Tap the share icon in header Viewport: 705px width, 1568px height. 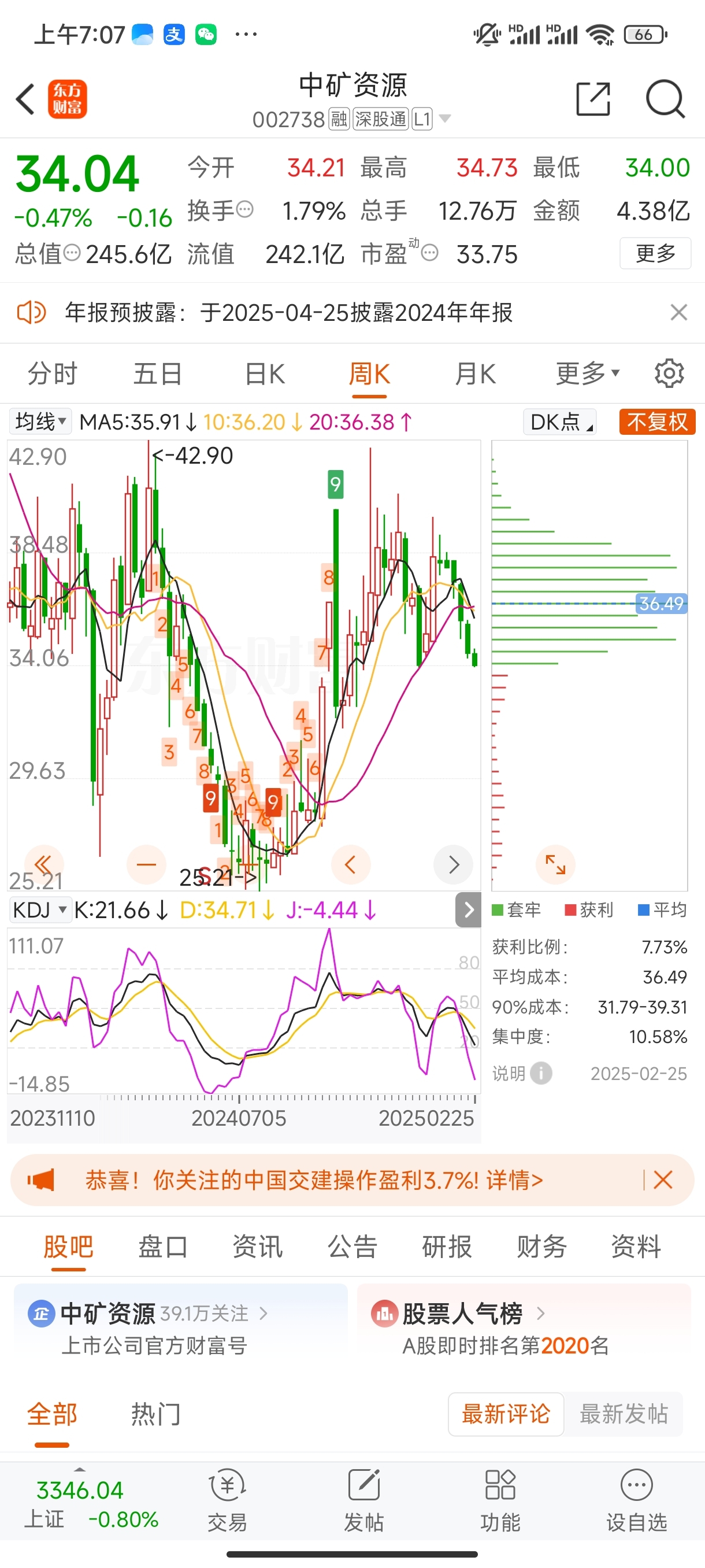point(593,99)
